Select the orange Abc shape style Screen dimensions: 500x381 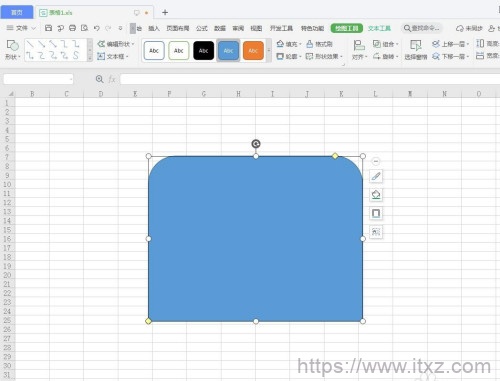pos(253,51)
